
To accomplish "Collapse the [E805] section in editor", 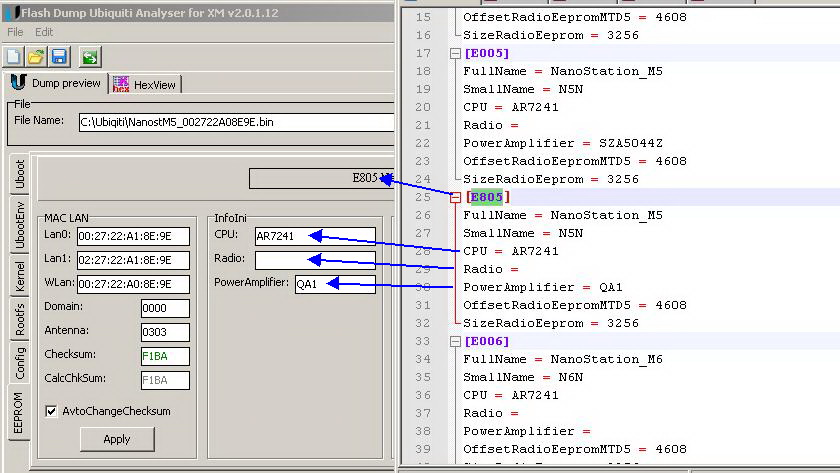I will [x=455, y=198].
